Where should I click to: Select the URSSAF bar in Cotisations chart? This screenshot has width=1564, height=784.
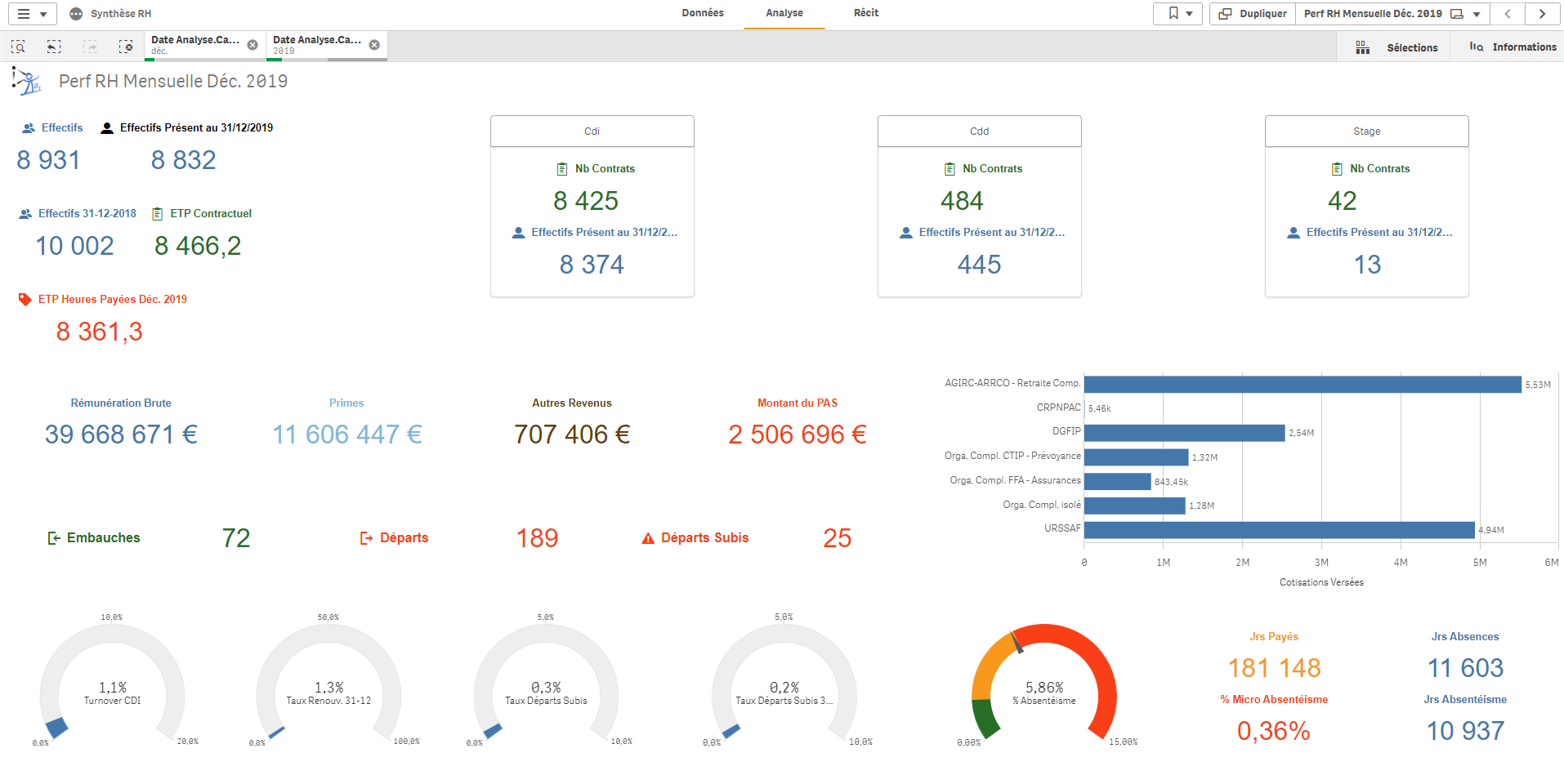pyautogui.click(x=1279, y=530)
